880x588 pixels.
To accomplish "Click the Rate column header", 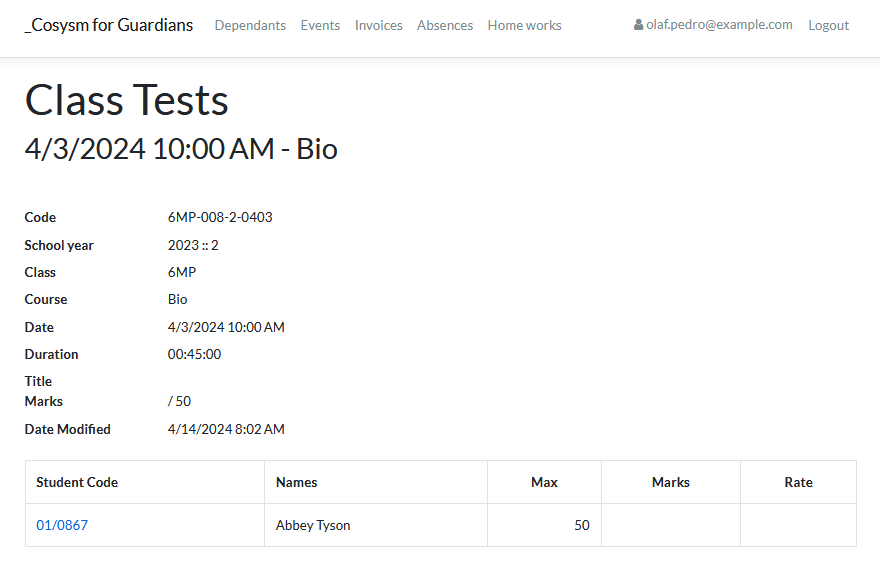I will (798, 482).
